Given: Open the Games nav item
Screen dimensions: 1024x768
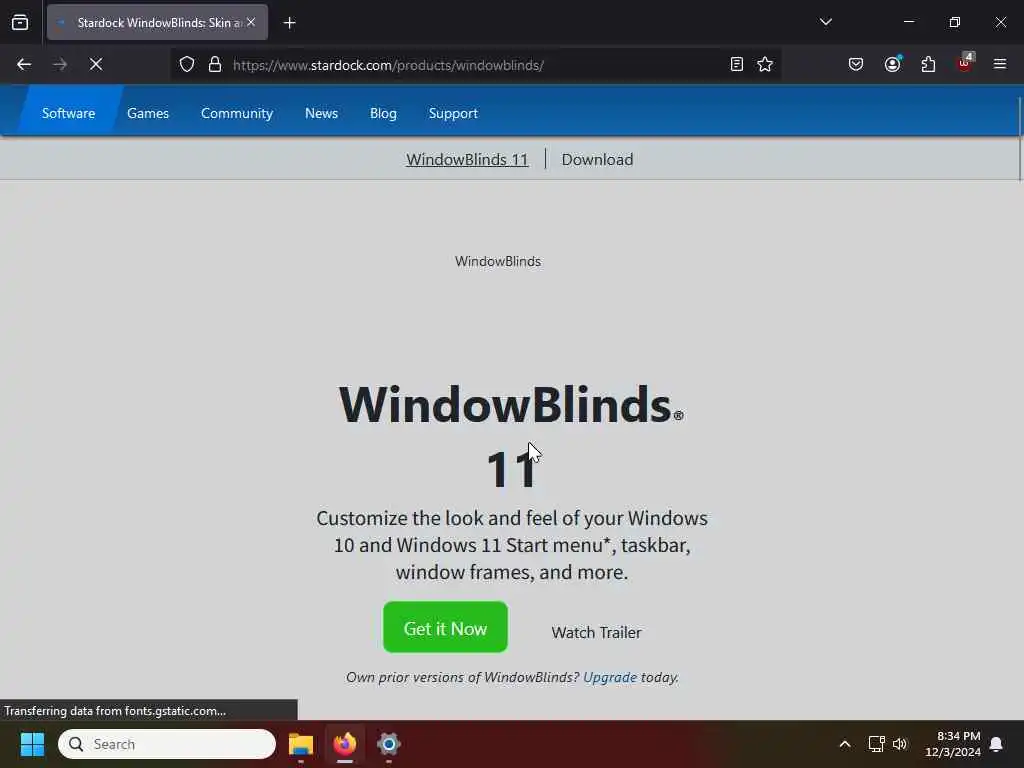Looking at the screenshot, I should (x=148, y=113).
